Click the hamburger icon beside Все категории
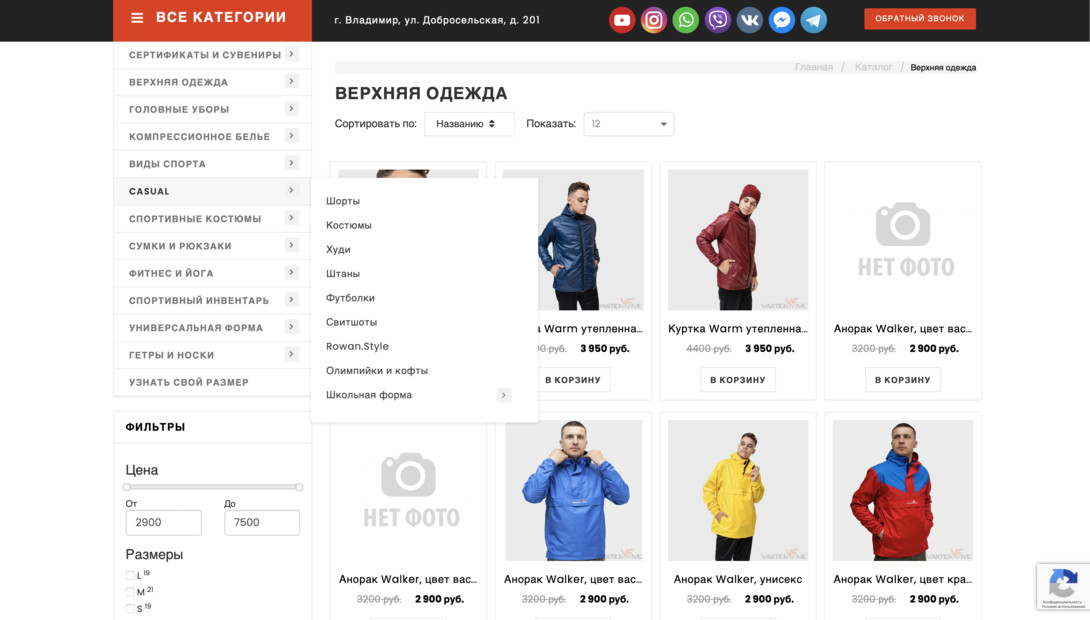The image size is (1090, 620). tap(137, 18)
